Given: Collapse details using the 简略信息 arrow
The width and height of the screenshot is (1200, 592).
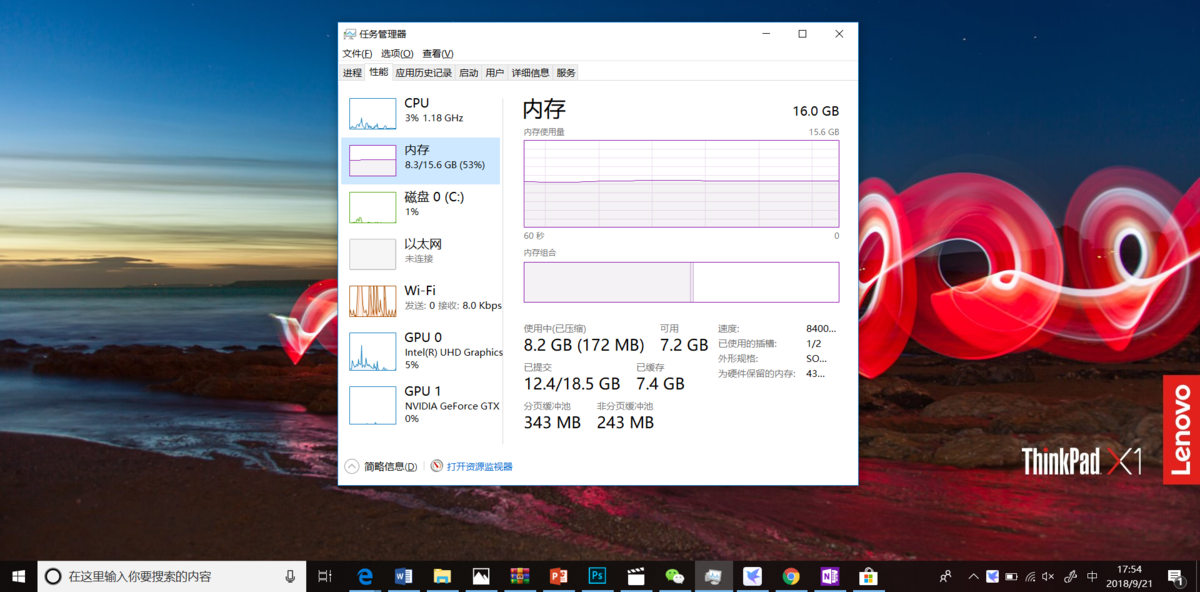Looking at the screenshot, I should 352,466.
